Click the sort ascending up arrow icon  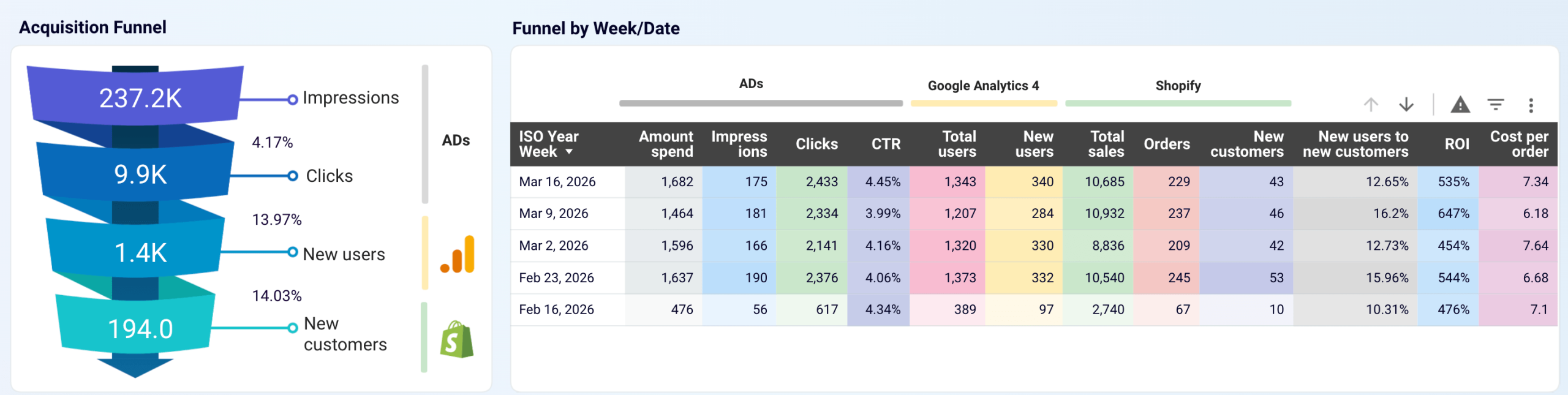(x=1371, y=105)
